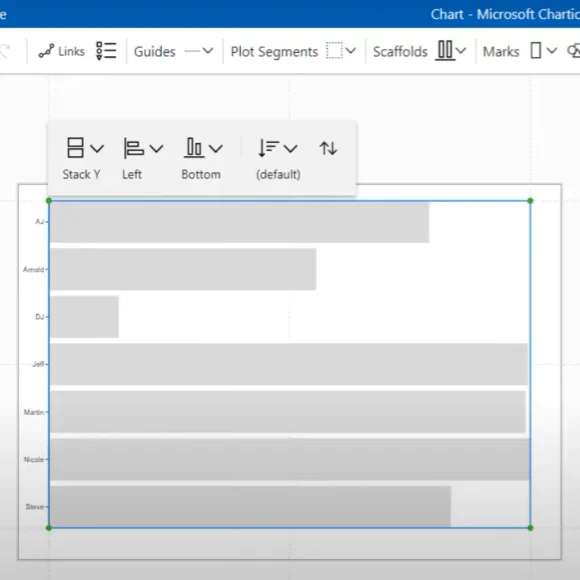Image resolution: width=580 pixels, height=580 pixels.
Task: Select the Guides dashed line icon
Action: coord(192,51)
